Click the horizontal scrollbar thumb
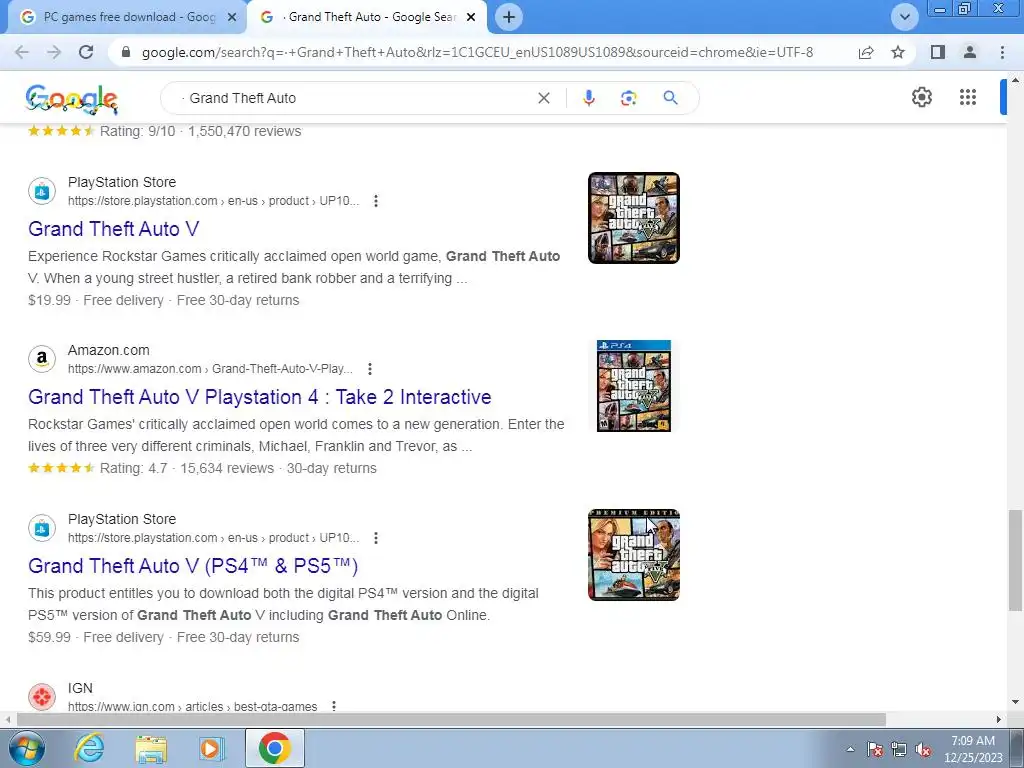 [x=451, y=720]
